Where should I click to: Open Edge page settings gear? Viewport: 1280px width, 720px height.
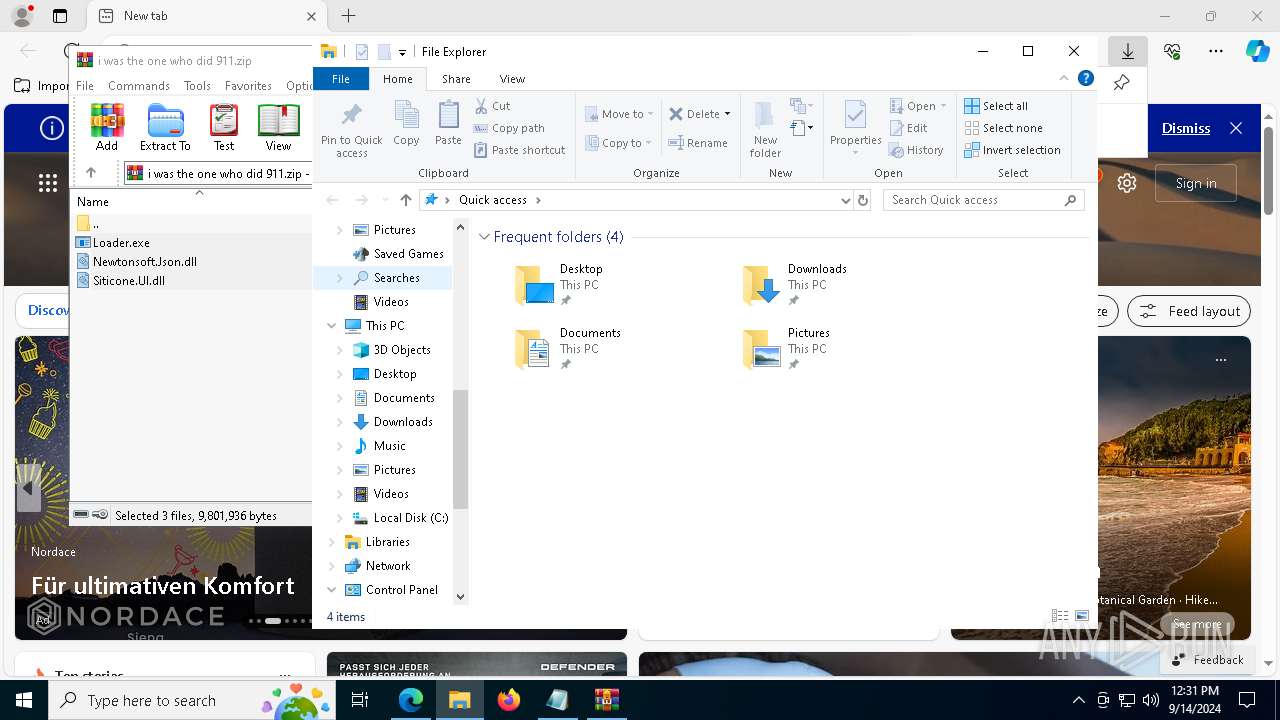pyautogui.click(x=1127, y=183)
